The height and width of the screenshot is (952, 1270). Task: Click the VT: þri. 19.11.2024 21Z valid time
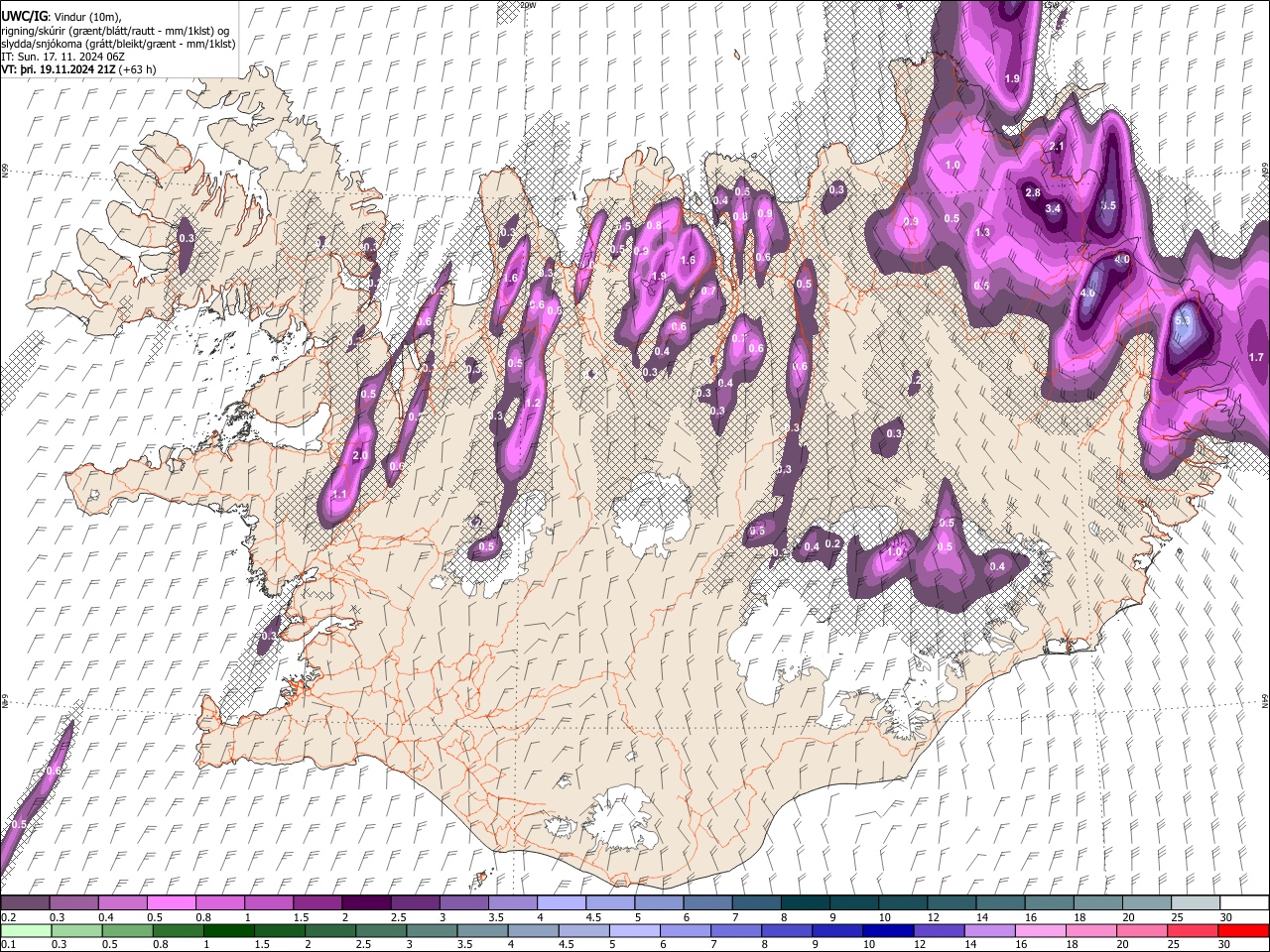click(x=58, y=69)
